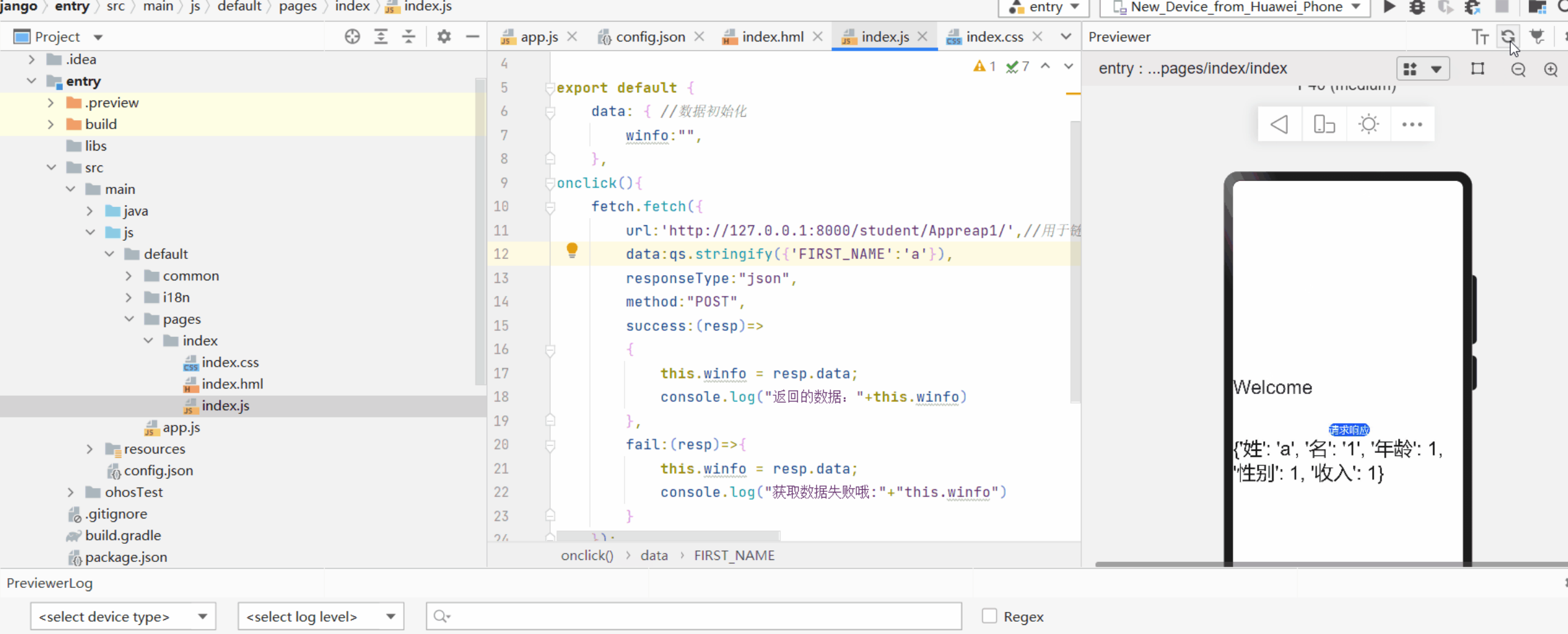Locate the current file in Project tree
The image size is (1568, 634).
352,37
